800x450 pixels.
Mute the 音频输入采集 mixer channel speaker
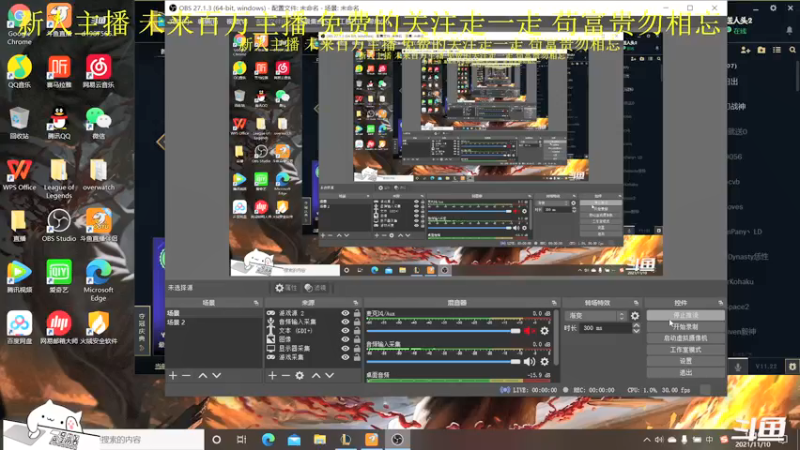(529, 362)
